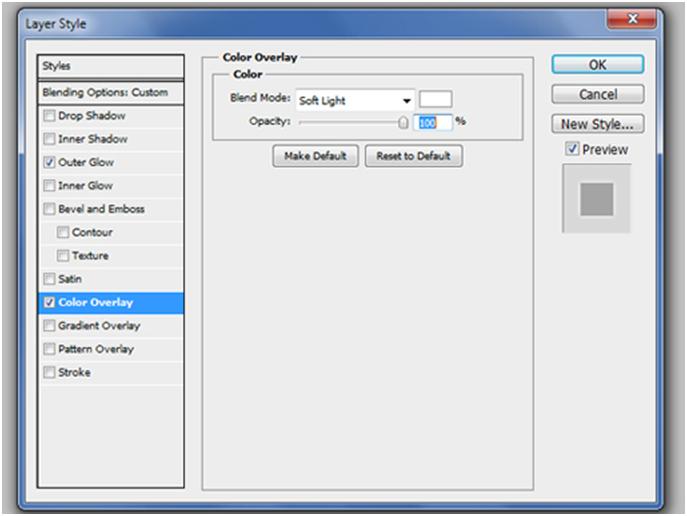Open the Blend Mode dropdown showing Soft Light
The width and height of the screenshot is (687, 516).
tap(355, 100)
